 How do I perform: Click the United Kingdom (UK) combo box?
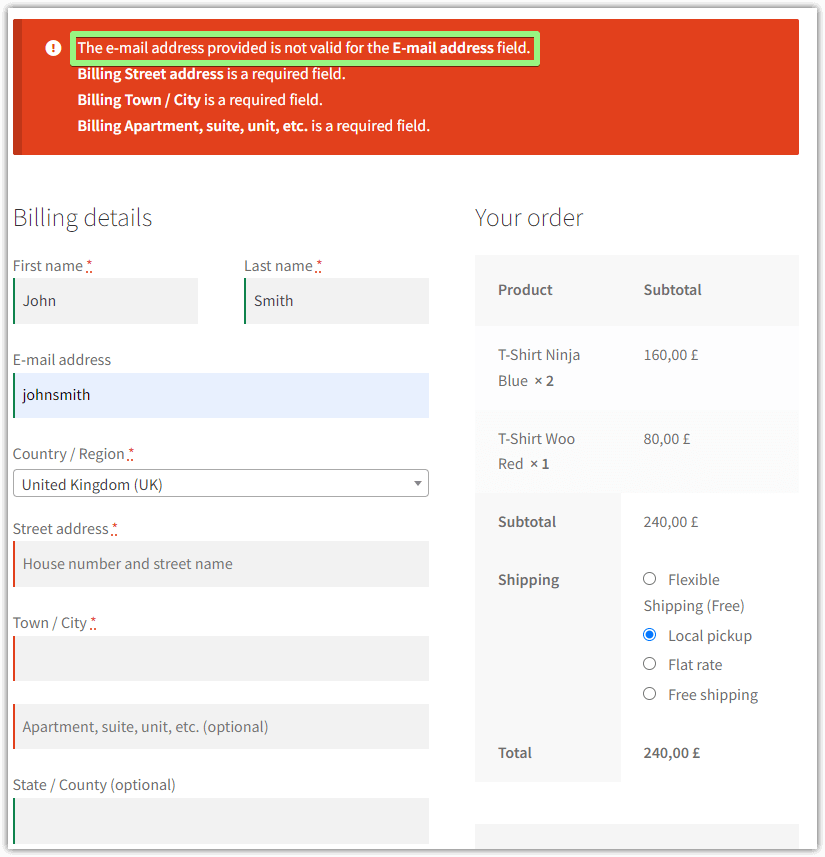tap(220, 483)
